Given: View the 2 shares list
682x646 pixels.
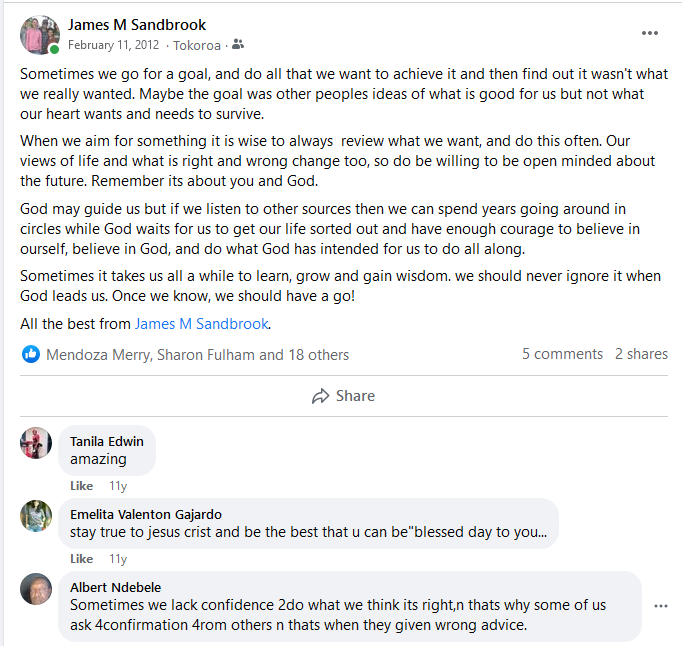Looking at the screenshot, I should (641, 354).
